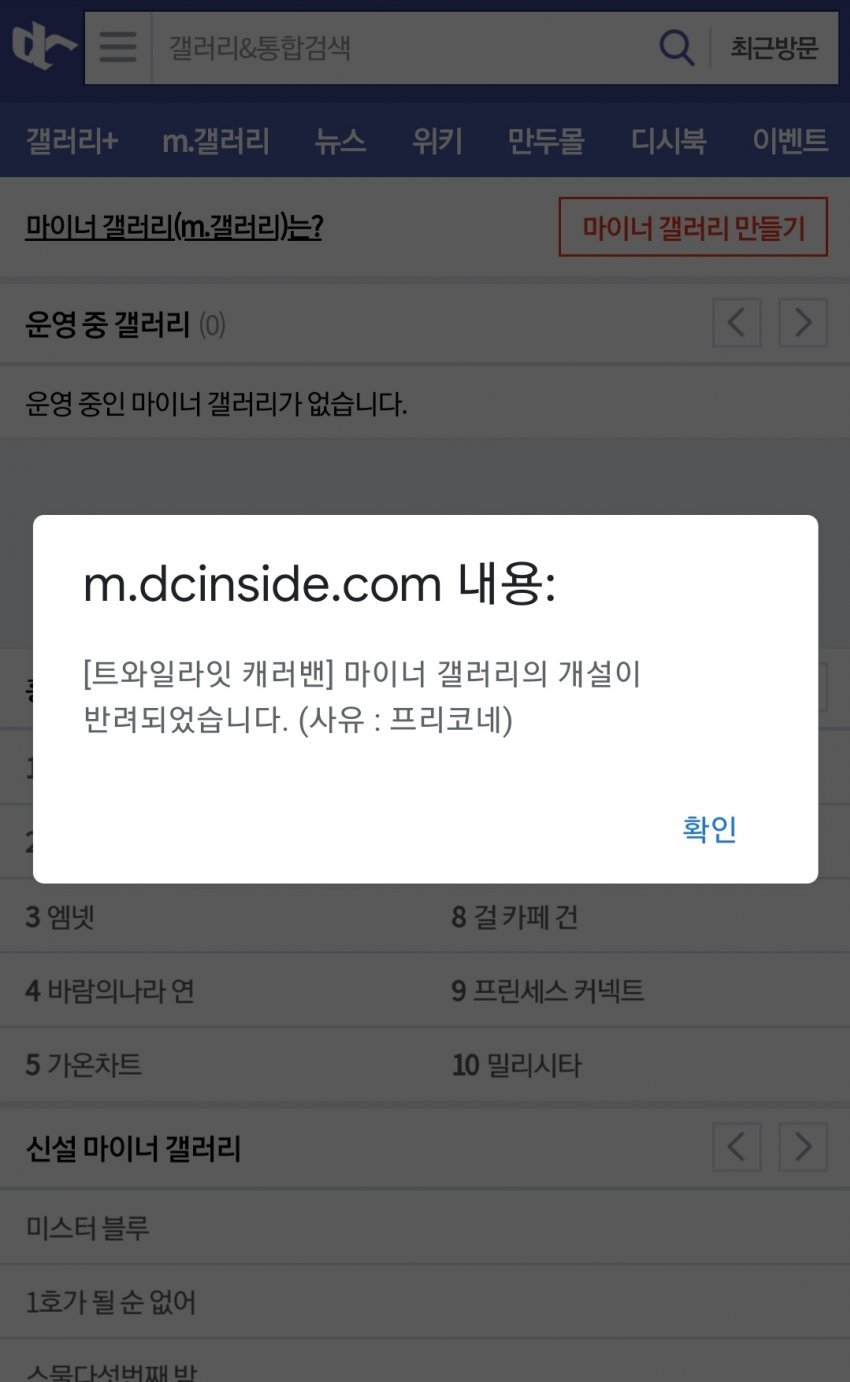Select the 바람의나라 연 gallery
850x1382 pixels.
pyautogui.click(x=110, y=991)
